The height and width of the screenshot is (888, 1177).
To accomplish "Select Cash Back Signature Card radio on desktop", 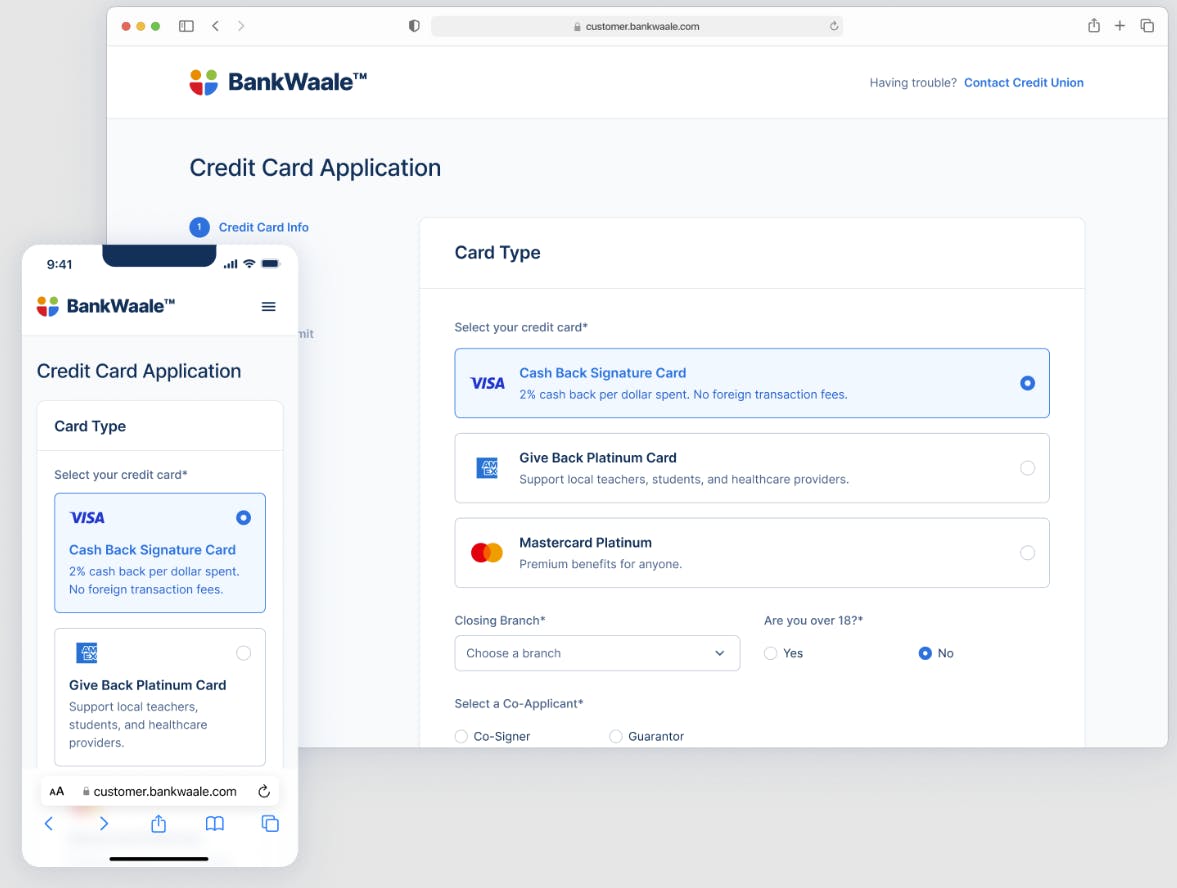I will [x=1028, y=384].
